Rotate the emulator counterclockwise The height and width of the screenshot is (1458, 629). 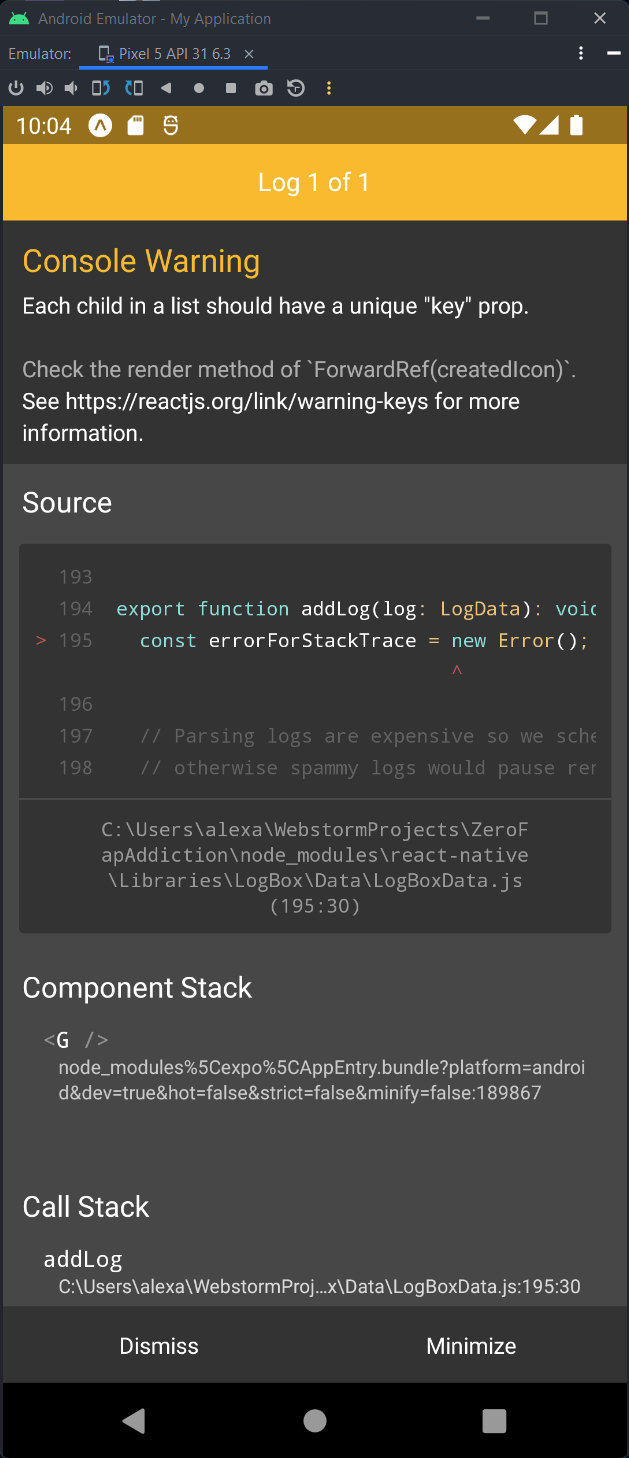99,88
